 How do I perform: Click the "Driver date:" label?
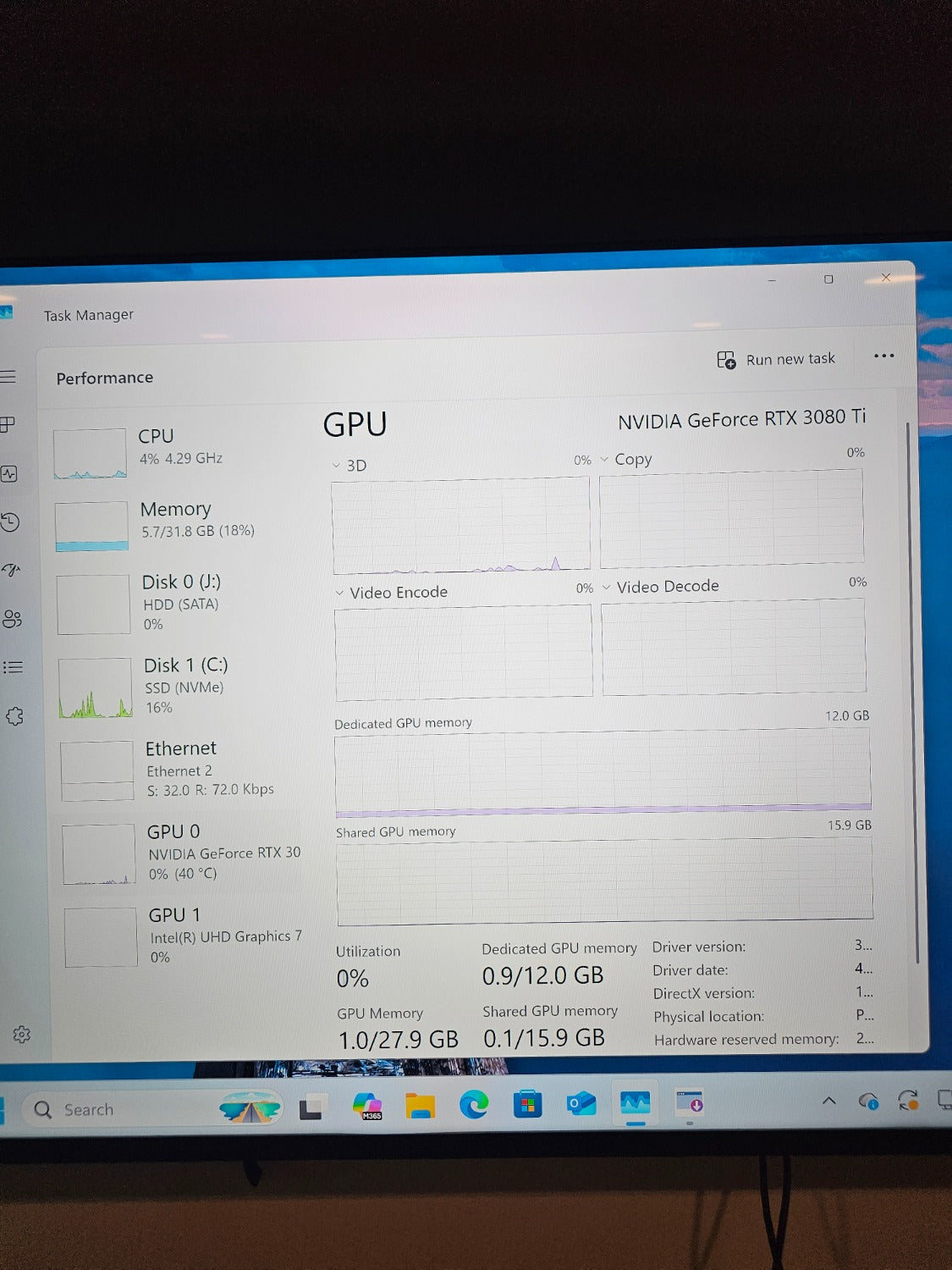691,970
